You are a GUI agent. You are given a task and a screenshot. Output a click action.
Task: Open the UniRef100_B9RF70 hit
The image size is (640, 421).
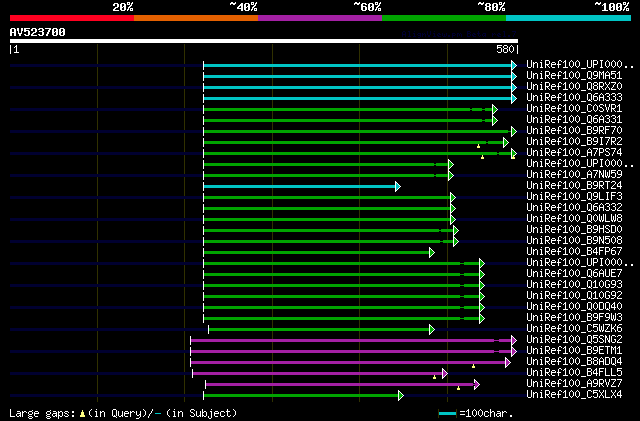[x=574, y=131]
